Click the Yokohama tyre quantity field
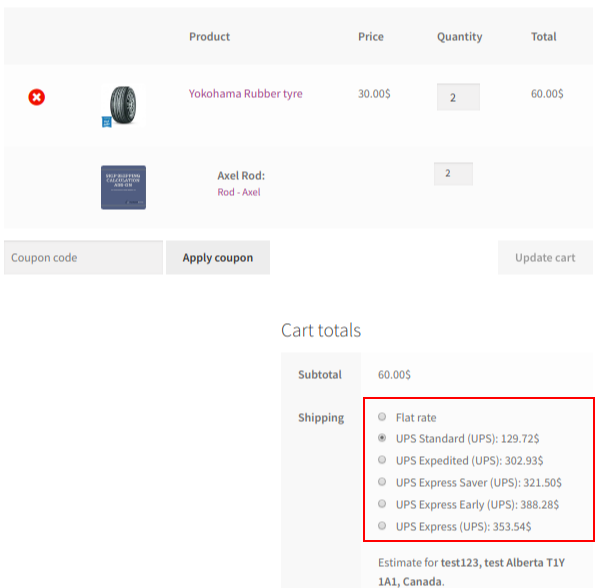606x588 pixels. (458, 97)
